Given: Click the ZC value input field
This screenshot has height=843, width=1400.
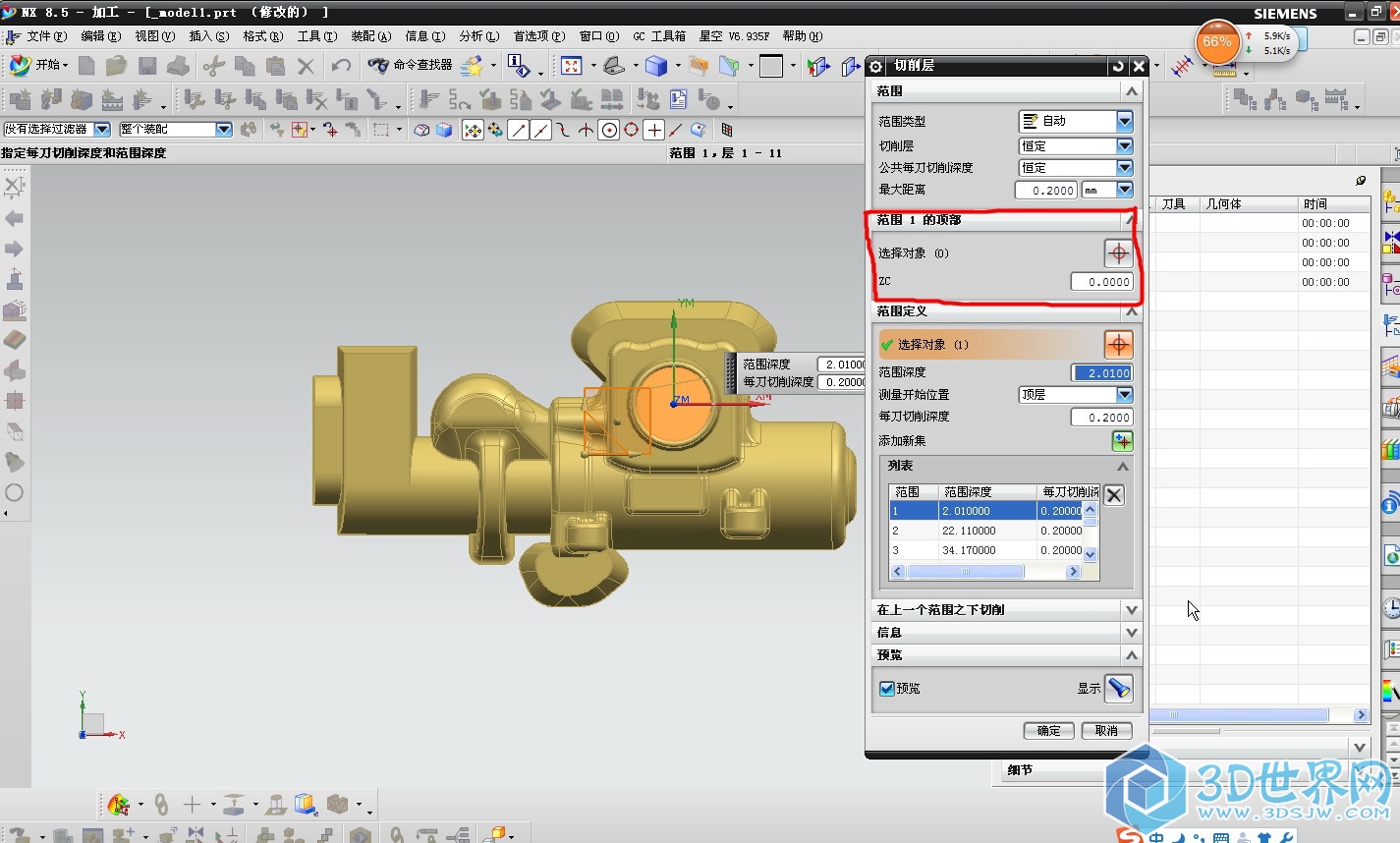Looking at the screenshot, I should (x=1101, y=282).
